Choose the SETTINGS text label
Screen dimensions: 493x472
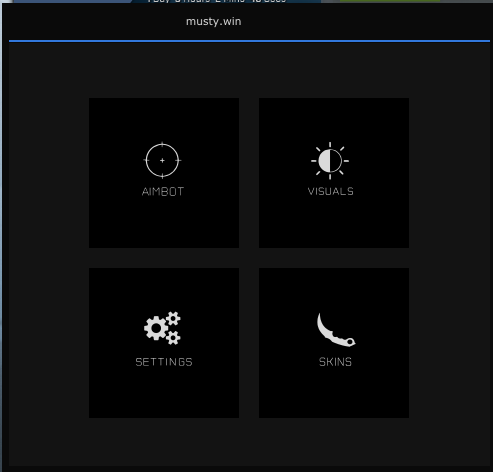(x=164, y=362)
